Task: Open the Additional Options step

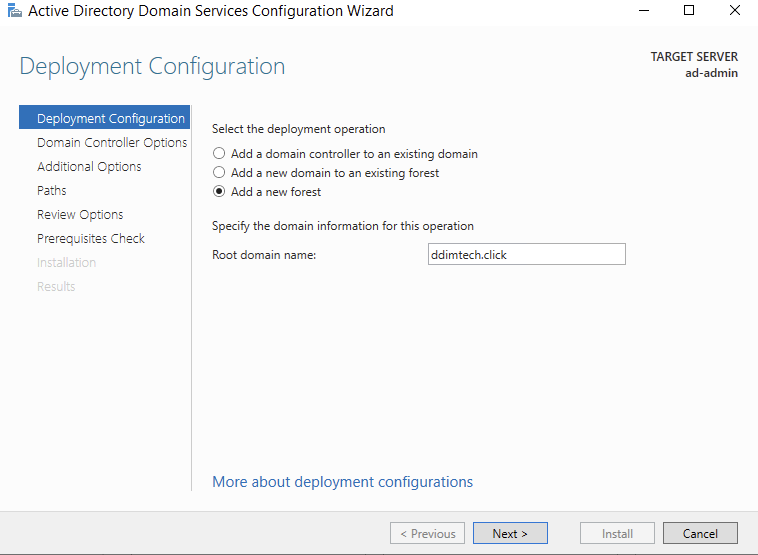Action: 89,166
